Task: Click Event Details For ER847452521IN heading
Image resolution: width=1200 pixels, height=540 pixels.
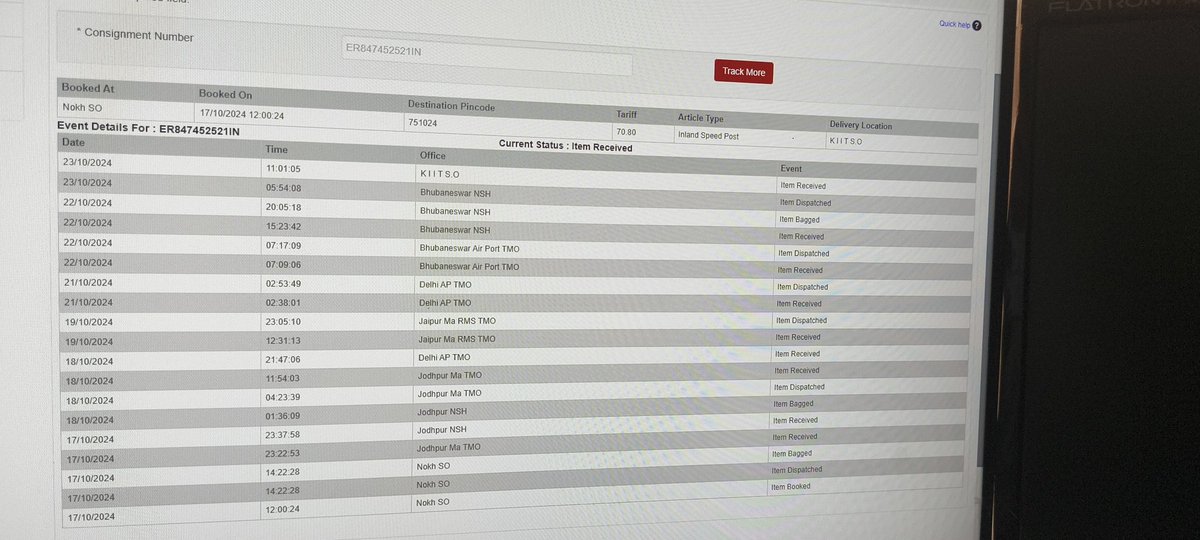Action: click(149, 130)
